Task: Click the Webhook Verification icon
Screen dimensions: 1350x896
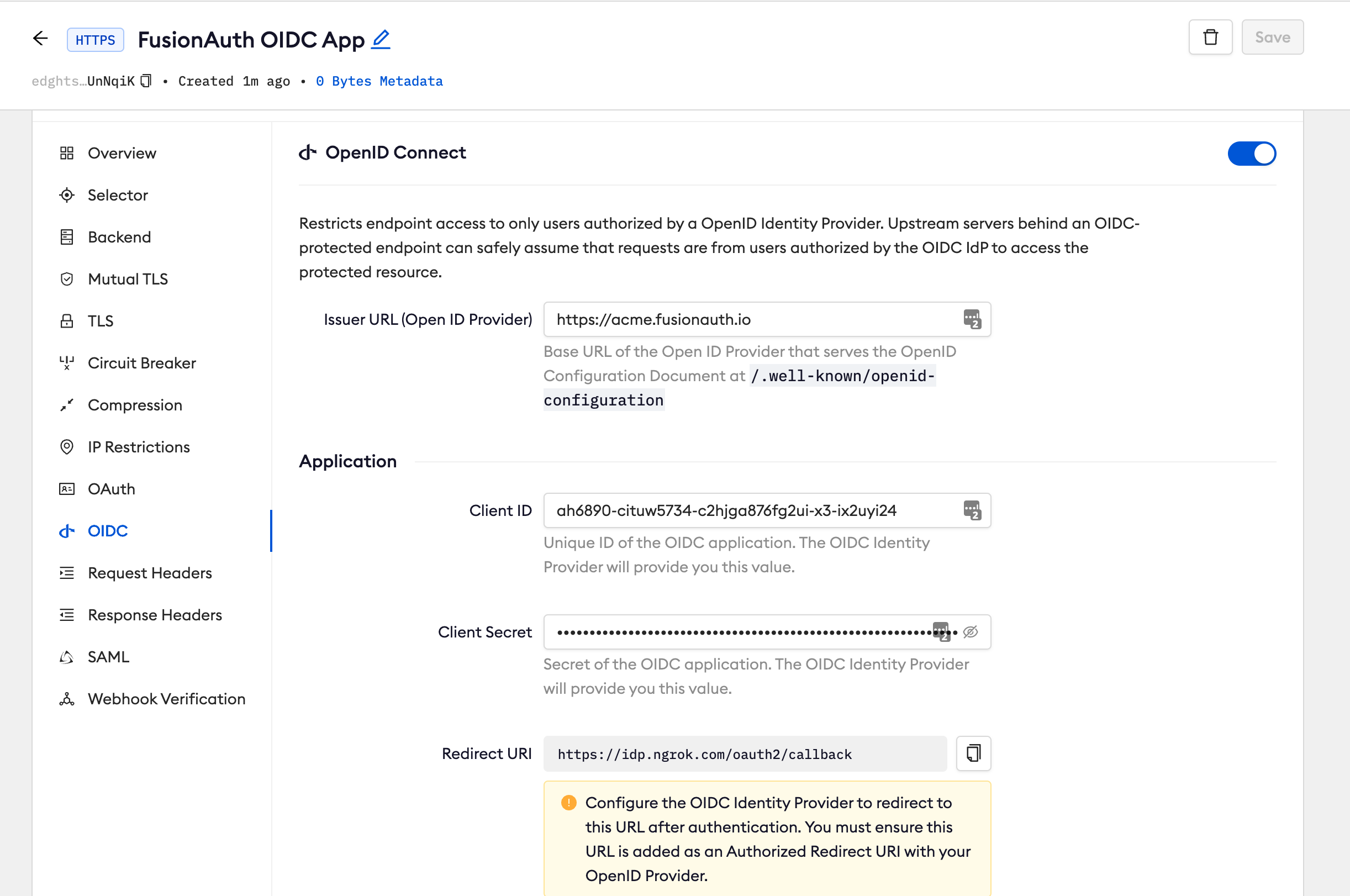Action: click(67, 698)
